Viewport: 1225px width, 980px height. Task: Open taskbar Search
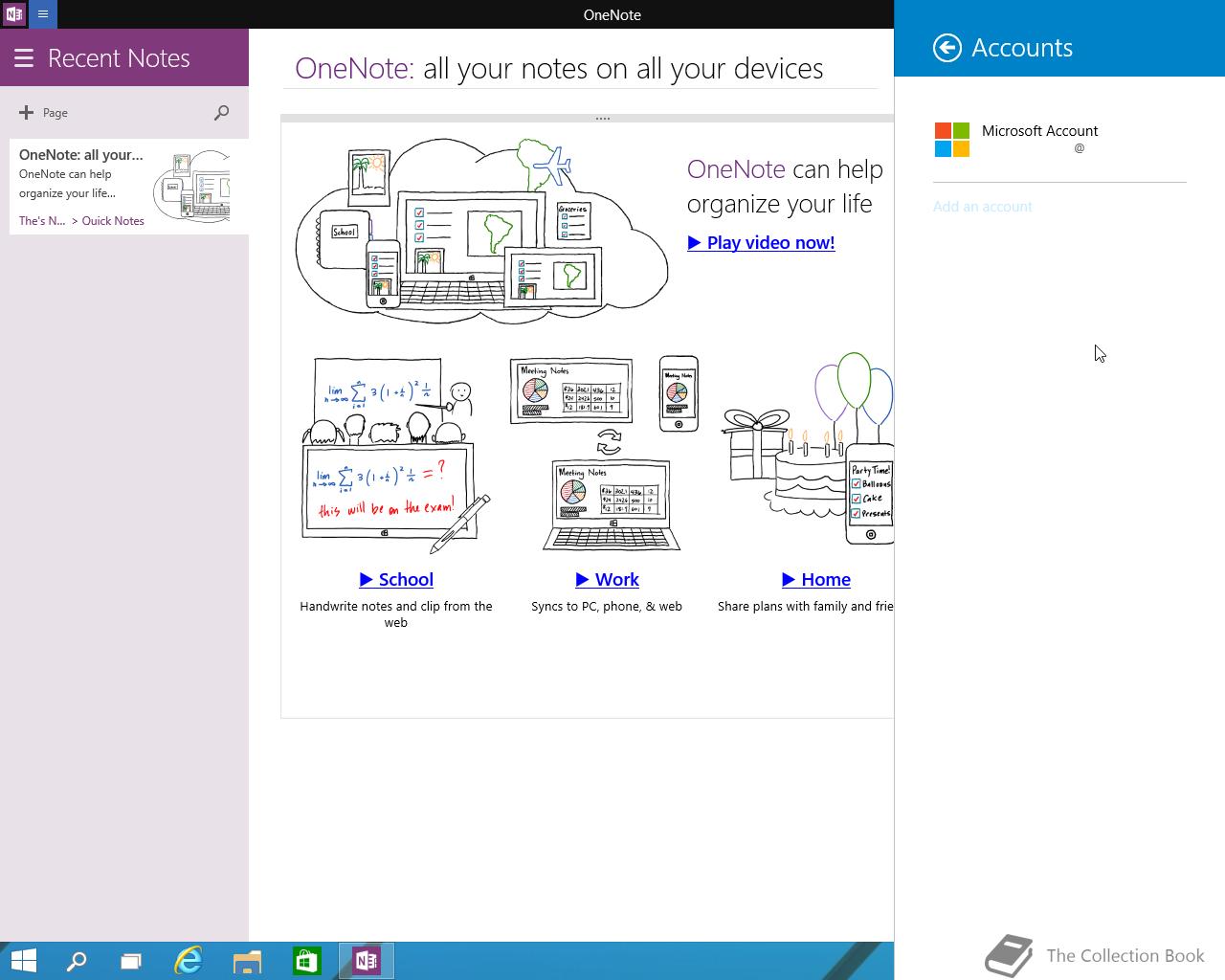click(77, 961)
